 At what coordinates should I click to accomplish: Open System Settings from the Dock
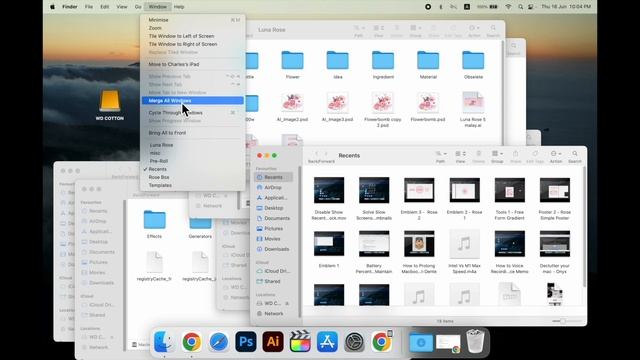tap(354, 341)
